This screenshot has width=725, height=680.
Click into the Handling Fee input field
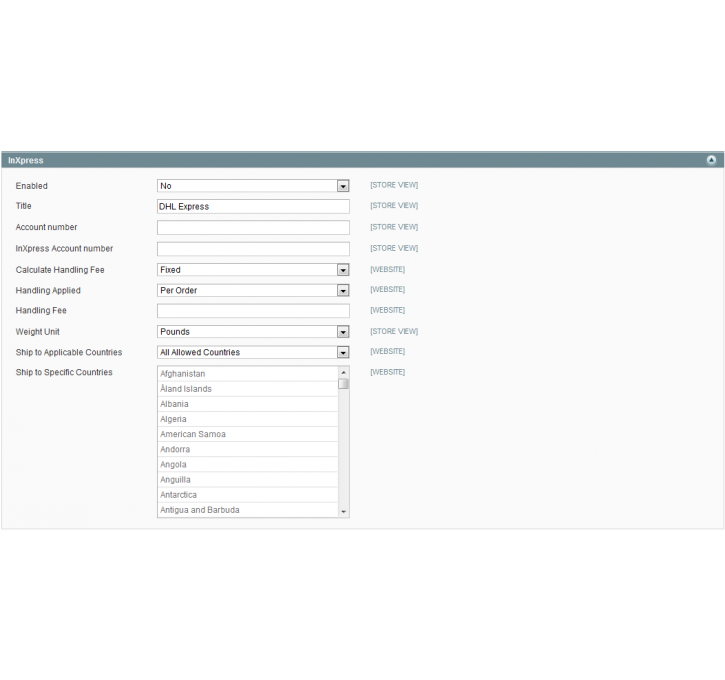(253, 311)
